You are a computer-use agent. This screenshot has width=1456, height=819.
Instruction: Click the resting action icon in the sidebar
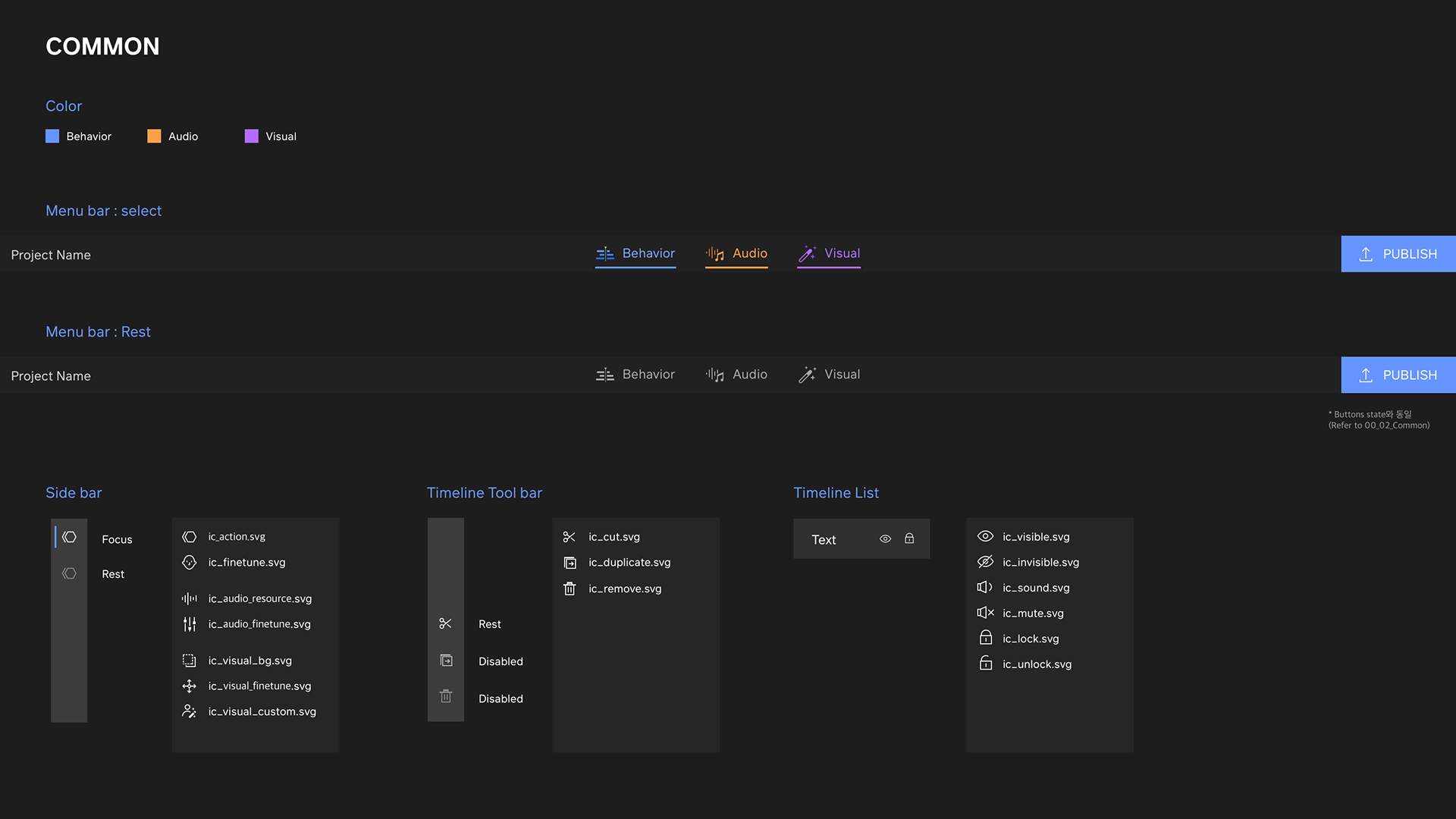(x=69, y=573)
